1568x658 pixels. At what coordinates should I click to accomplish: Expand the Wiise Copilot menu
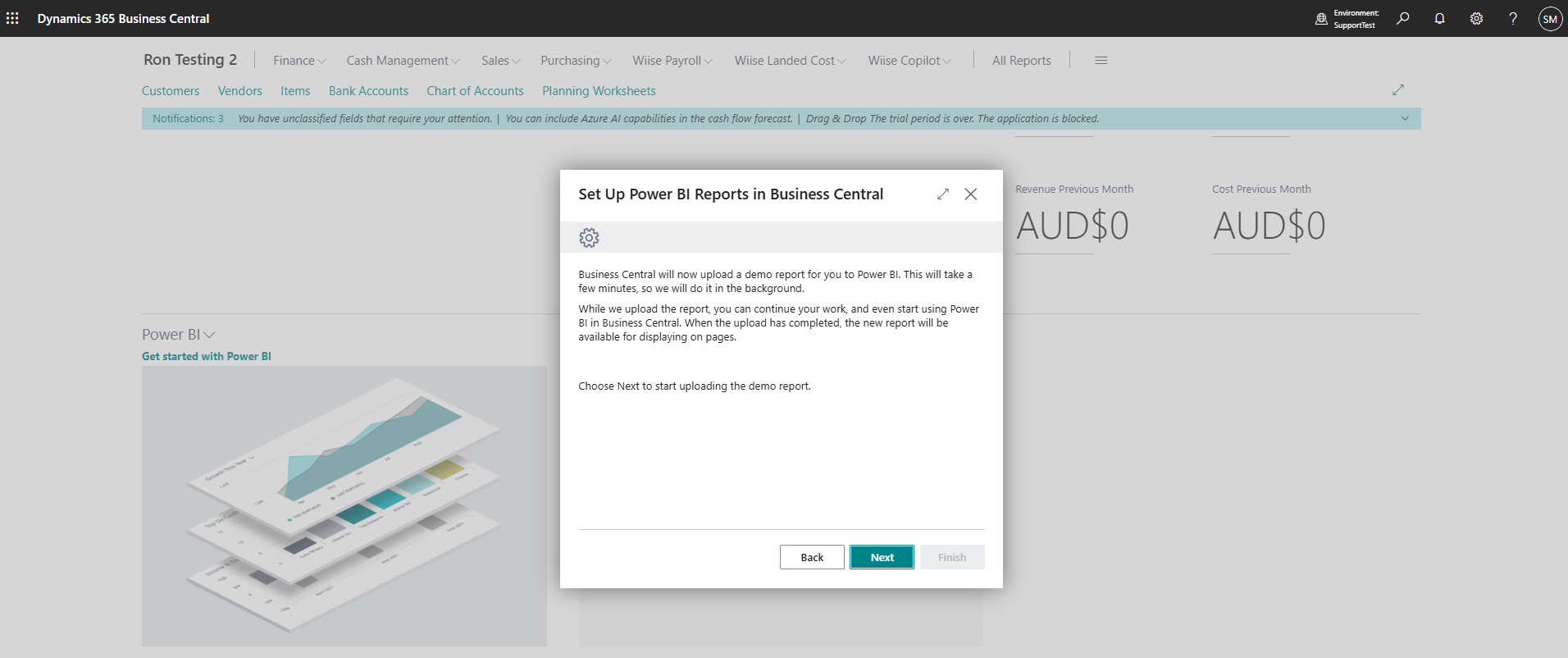click(909, 61)
